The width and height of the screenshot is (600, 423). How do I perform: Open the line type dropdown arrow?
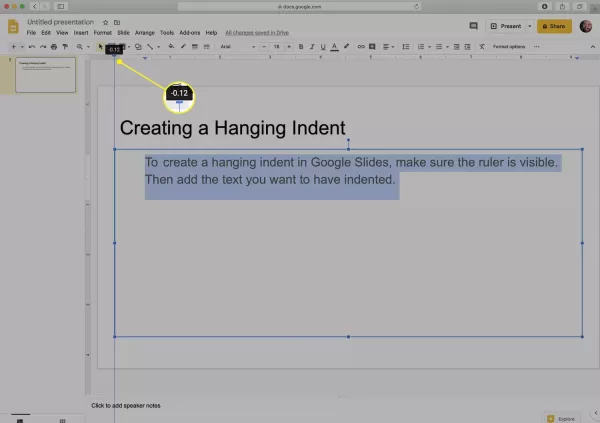point(158,47)
